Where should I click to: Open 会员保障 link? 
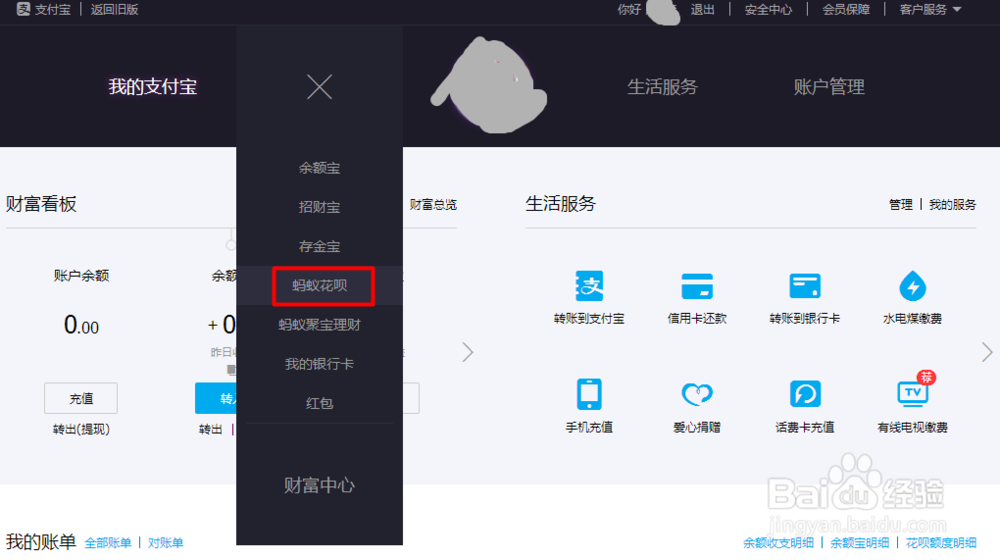846,10
